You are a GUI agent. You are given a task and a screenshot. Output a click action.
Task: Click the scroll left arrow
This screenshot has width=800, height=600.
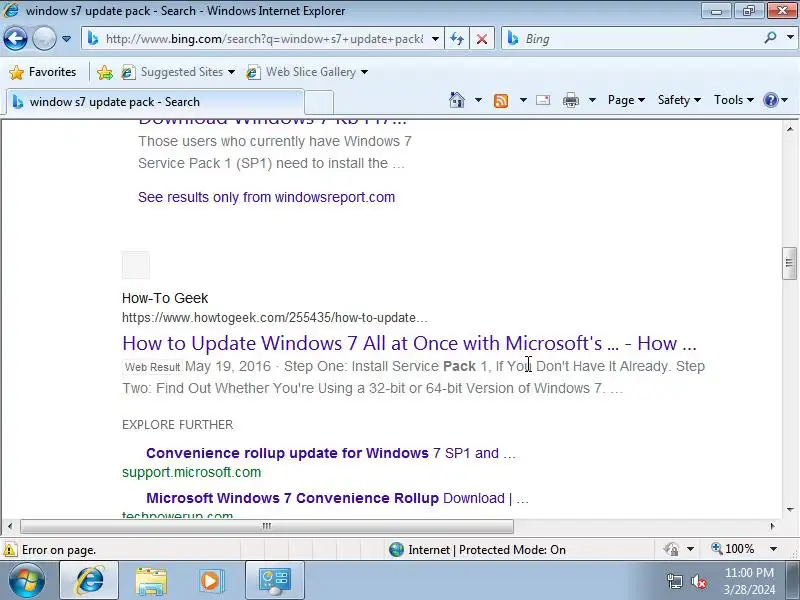(10, 526)
